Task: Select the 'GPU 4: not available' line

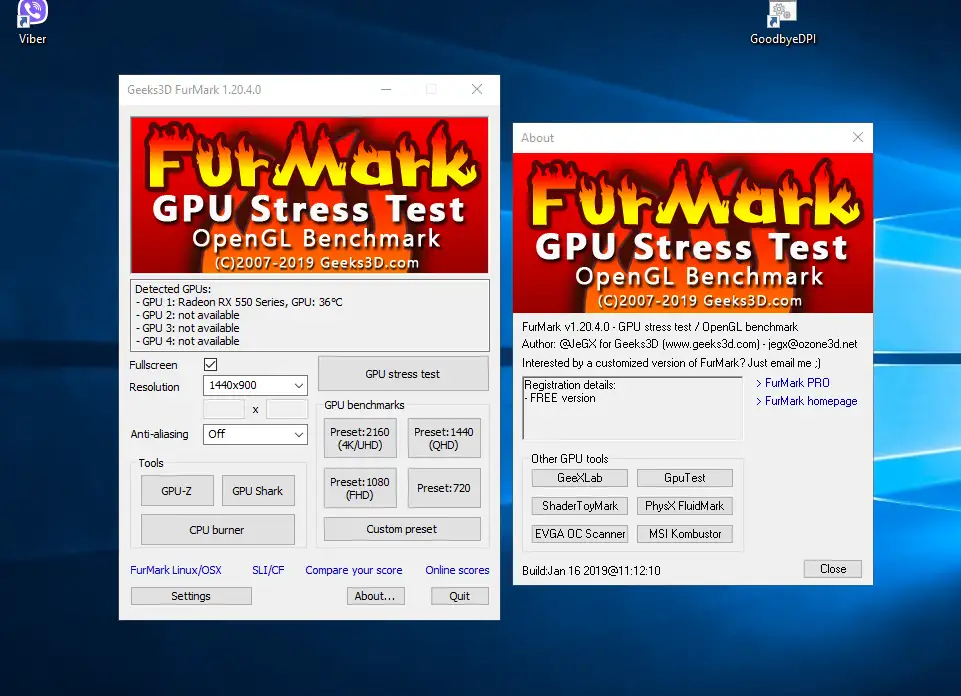Action: point(188,341)
